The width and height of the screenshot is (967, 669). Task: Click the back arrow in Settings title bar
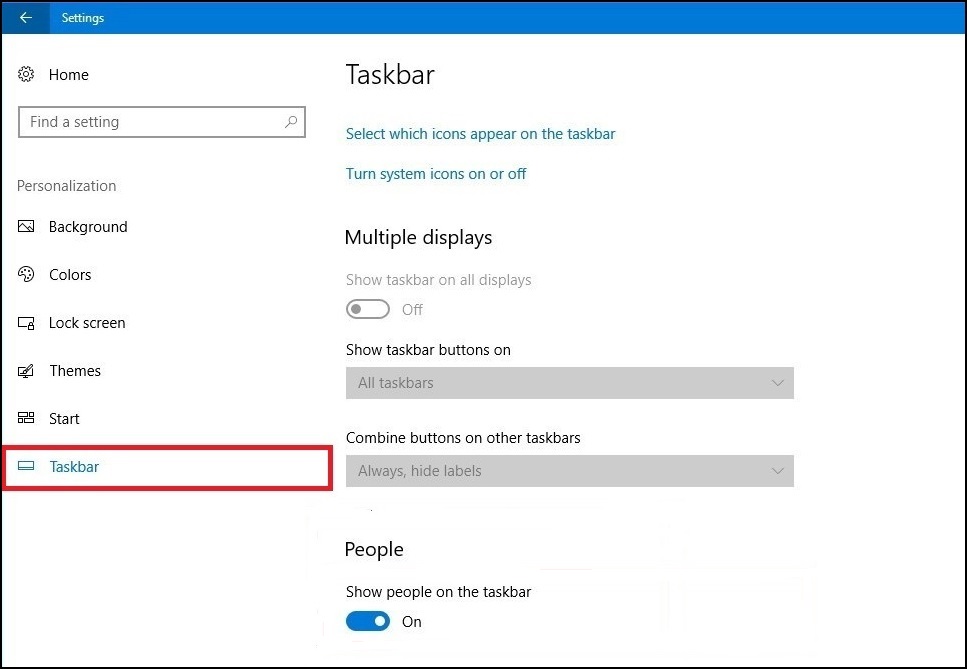(26, 17)
